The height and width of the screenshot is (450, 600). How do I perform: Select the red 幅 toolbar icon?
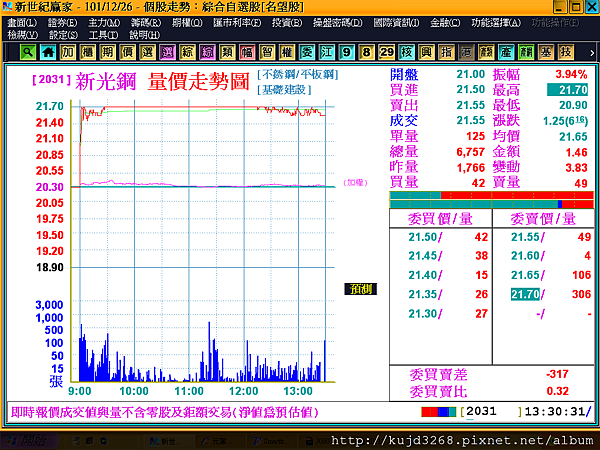pos(247,52)
